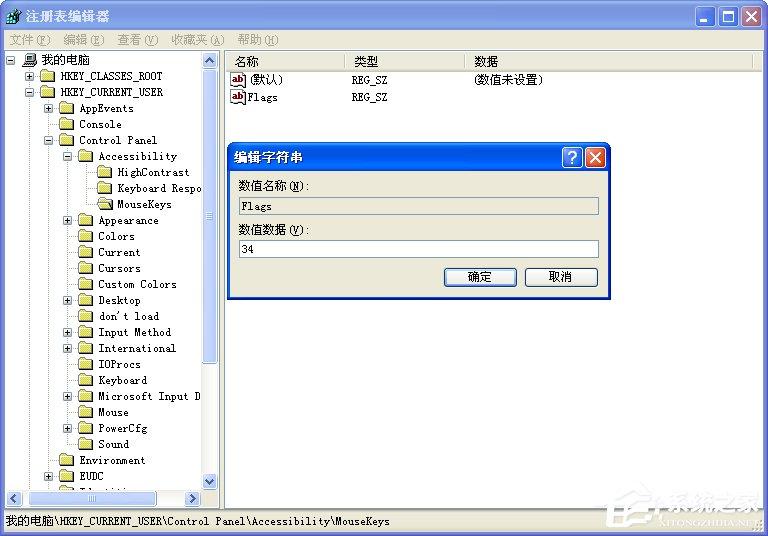
Task: Expand the Input Method node
Action: [x=68, y=332]
